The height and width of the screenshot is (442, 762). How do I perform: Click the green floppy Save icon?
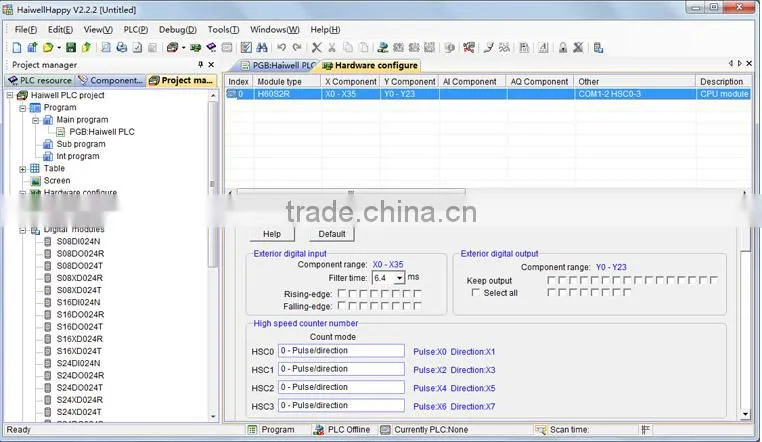tap(71, 48)
